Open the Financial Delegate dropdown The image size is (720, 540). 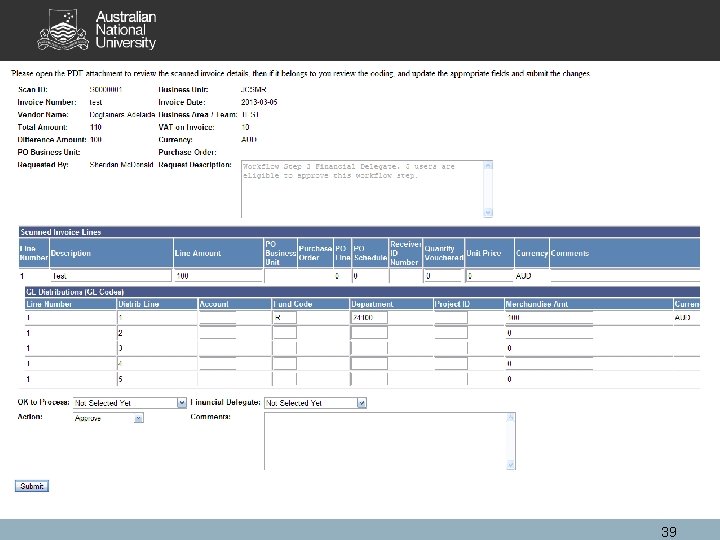(315, 403)
